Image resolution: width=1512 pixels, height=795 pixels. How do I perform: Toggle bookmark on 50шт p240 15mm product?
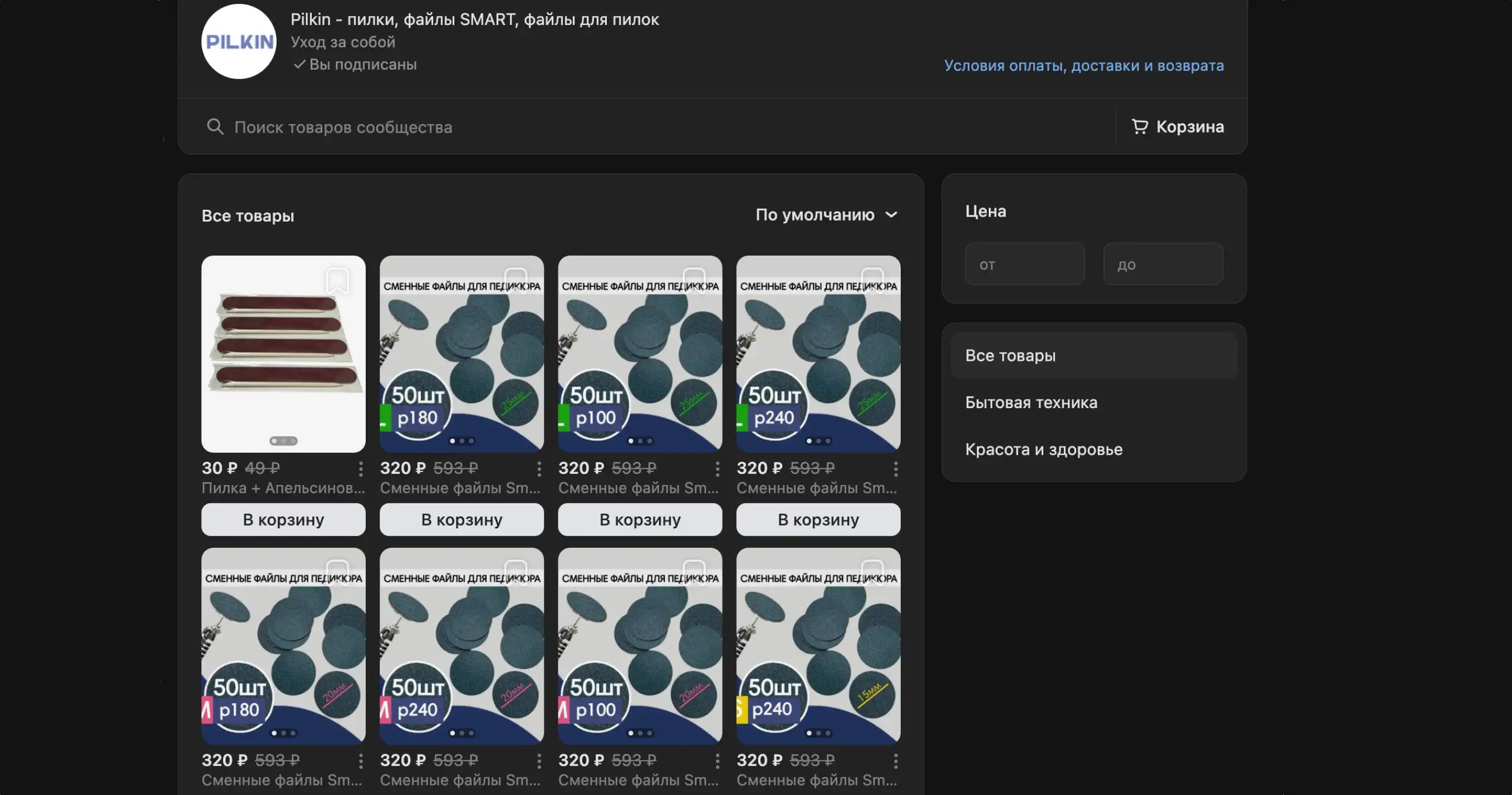[872, 572]
